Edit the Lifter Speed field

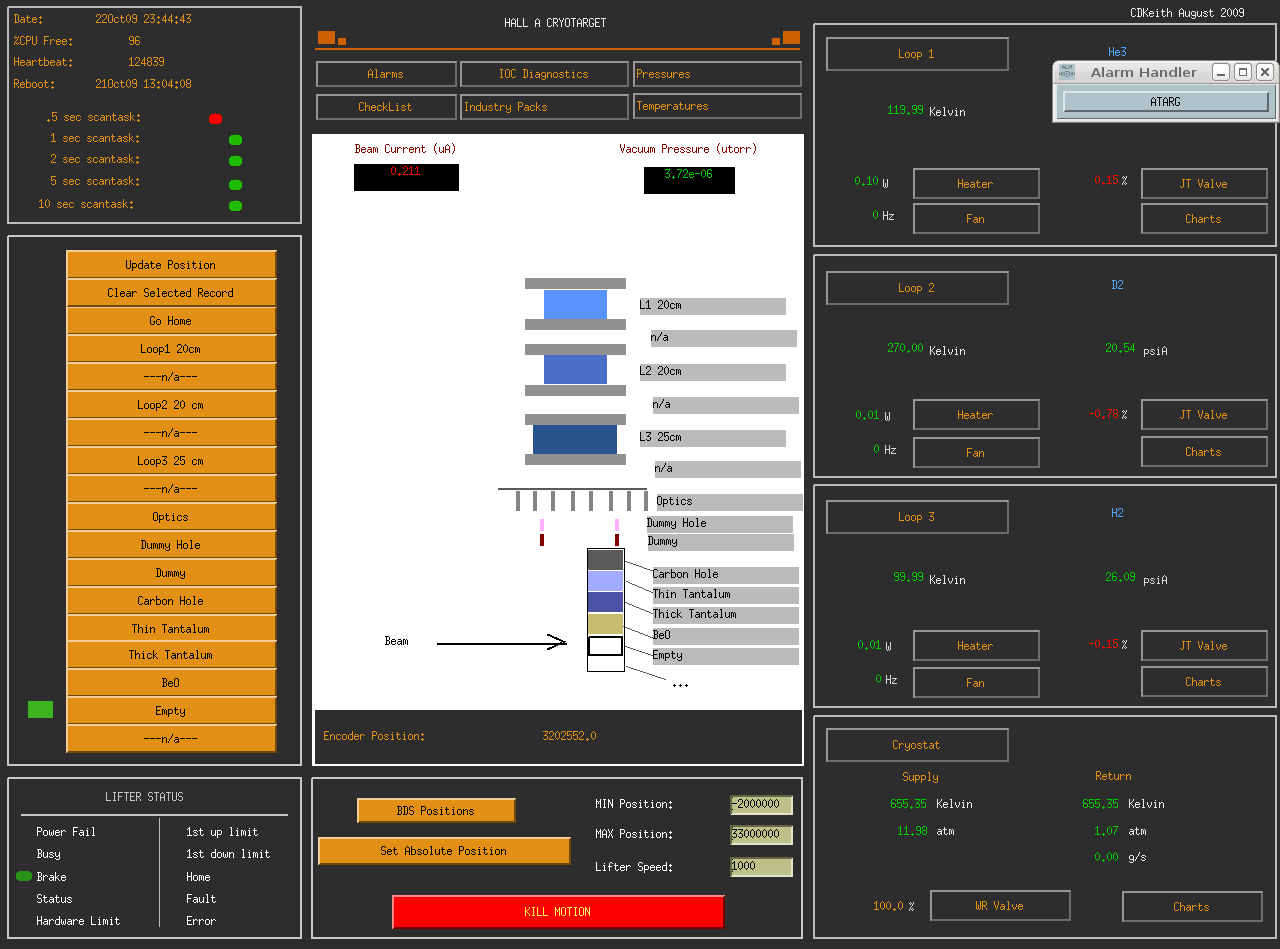coord(761,867)
